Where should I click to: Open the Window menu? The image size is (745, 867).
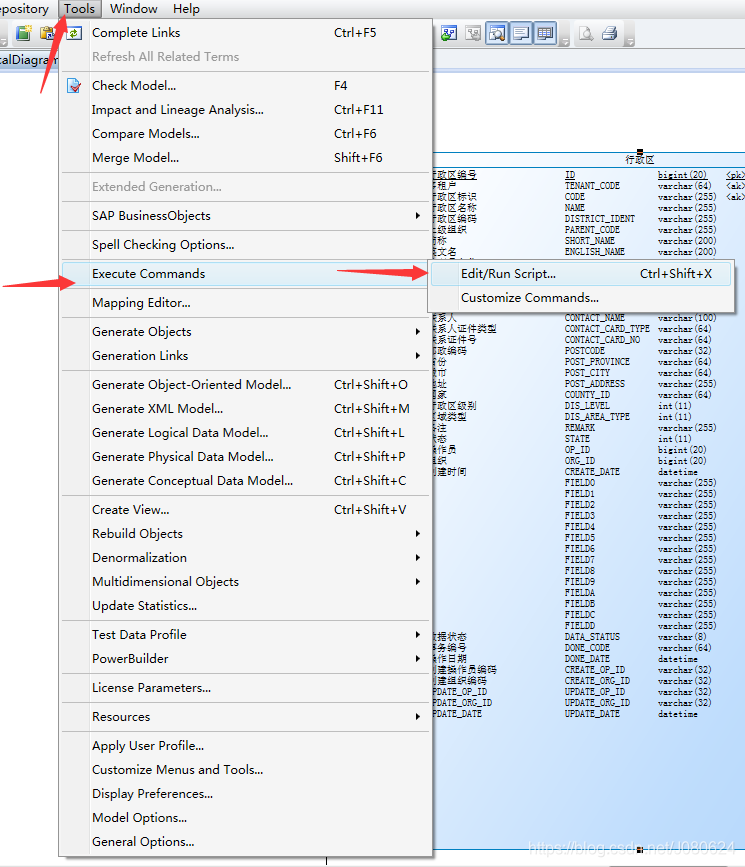tap(134, 9)
